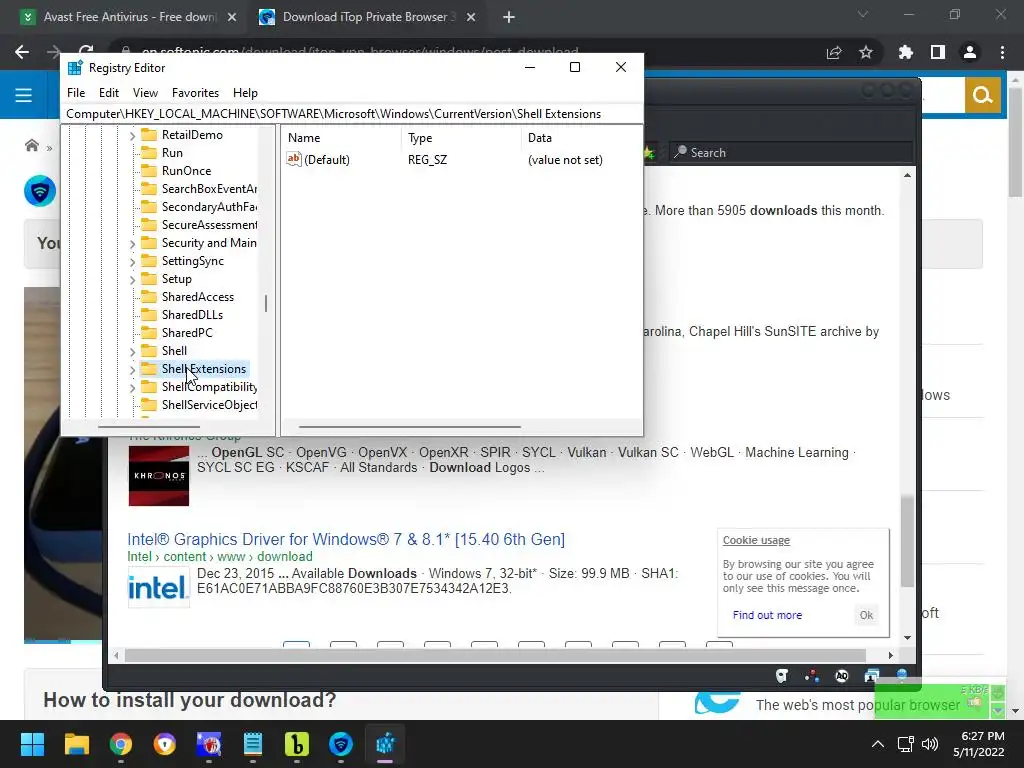Open the Chrome three-dot menu
Image resolution: width=1024 pixels, height=768 pixels.
1002,52
